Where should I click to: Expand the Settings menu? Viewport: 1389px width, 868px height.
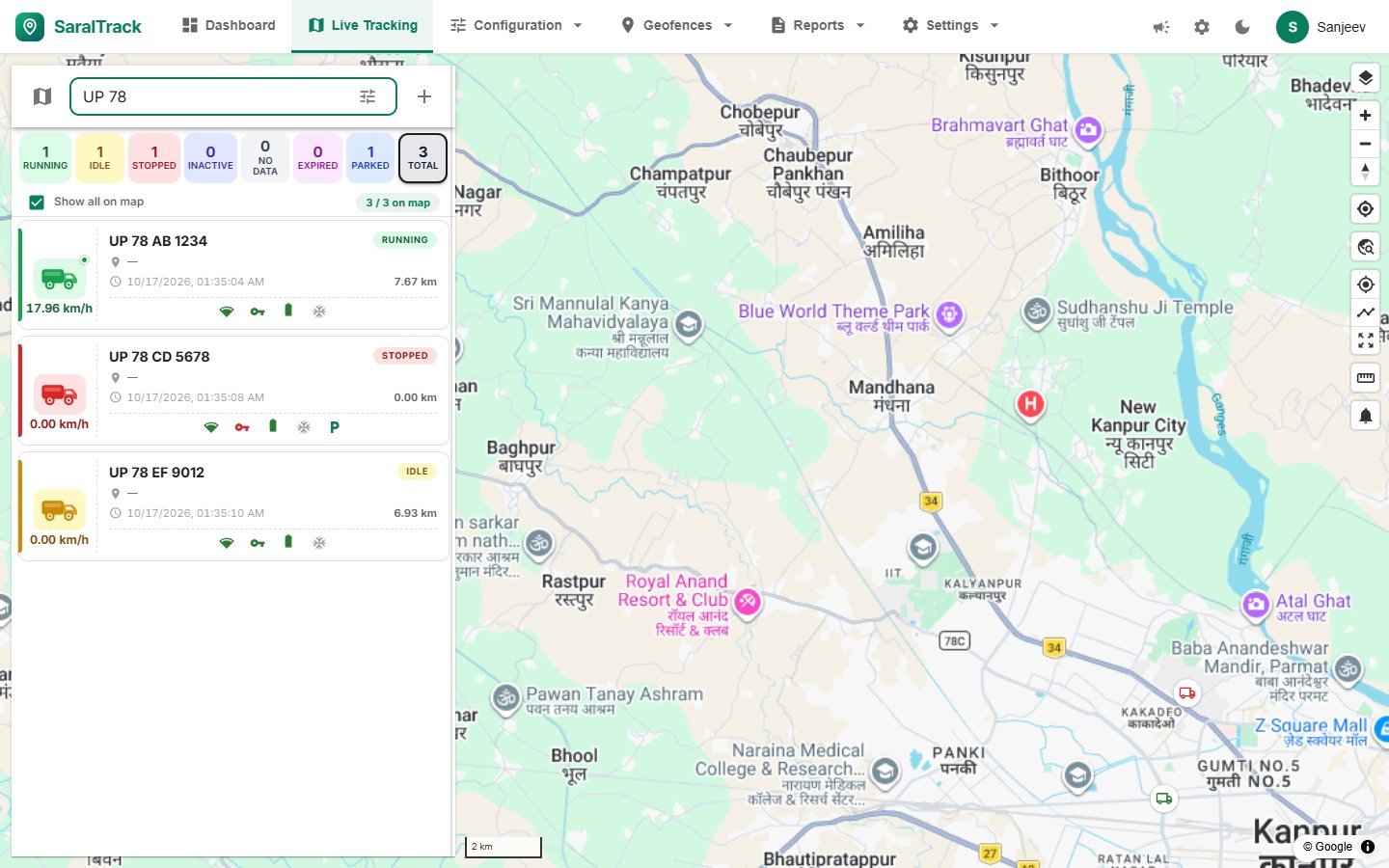(951, 26)
